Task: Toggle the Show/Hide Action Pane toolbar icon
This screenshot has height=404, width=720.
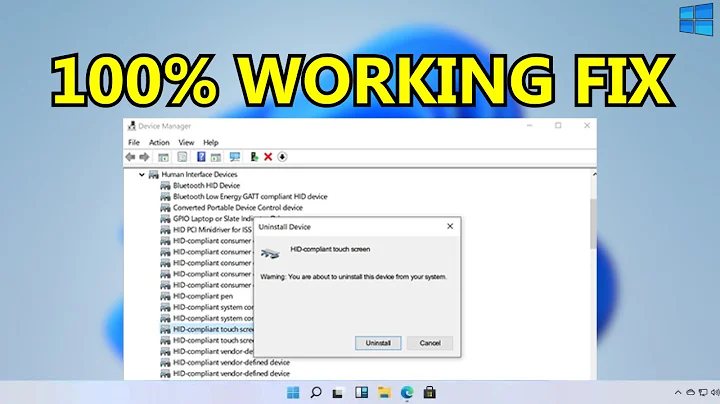Action: pyautogui.click(x=216, y=157)
